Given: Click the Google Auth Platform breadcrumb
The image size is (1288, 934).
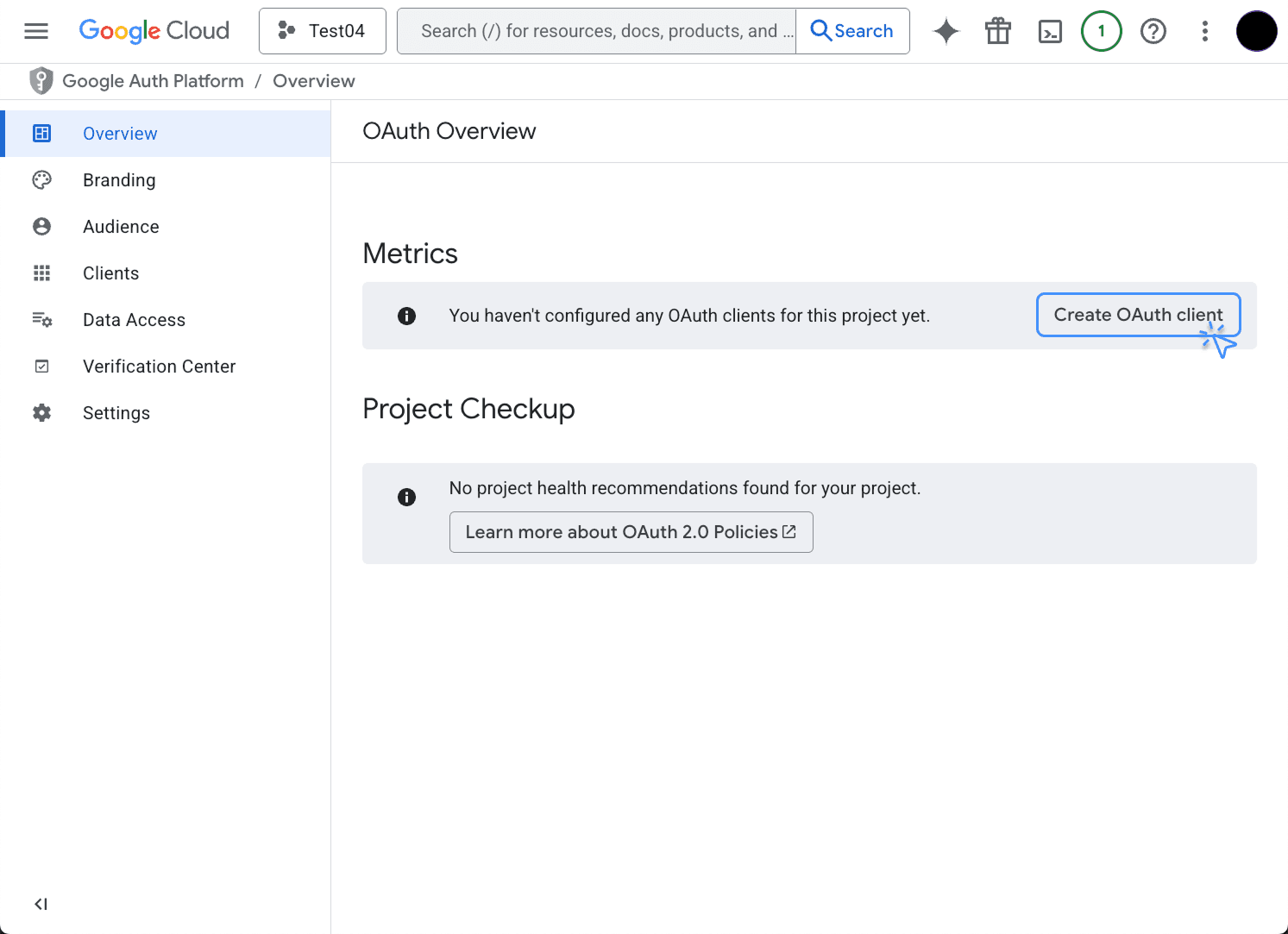Looking at the screenshot, I should pos(153,81).
